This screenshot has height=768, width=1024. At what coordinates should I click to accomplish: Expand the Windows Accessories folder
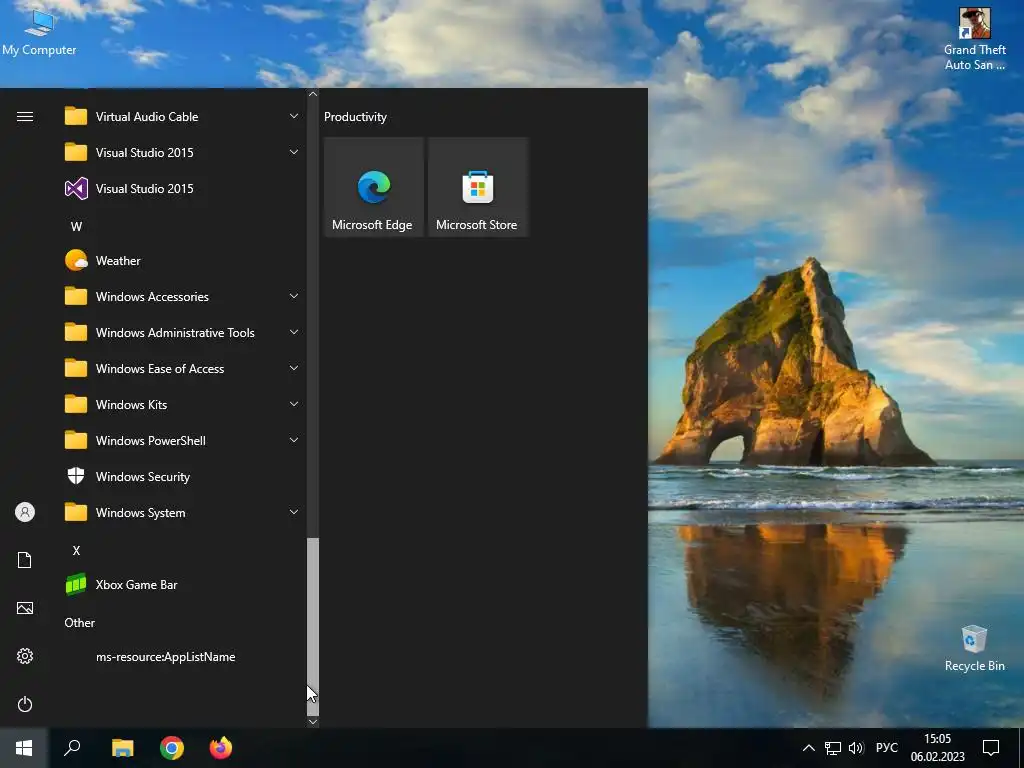[x=182, y=296]
